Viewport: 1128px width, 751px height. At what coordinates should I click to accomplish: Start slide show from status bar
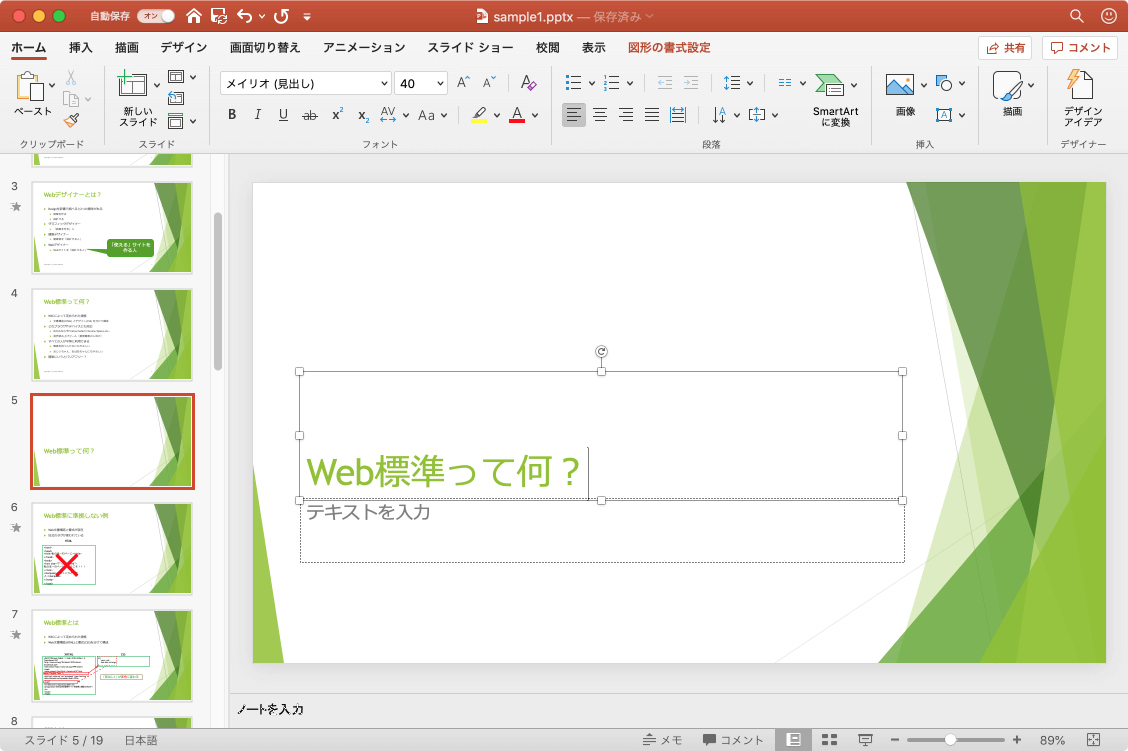(x=865, y=739)
